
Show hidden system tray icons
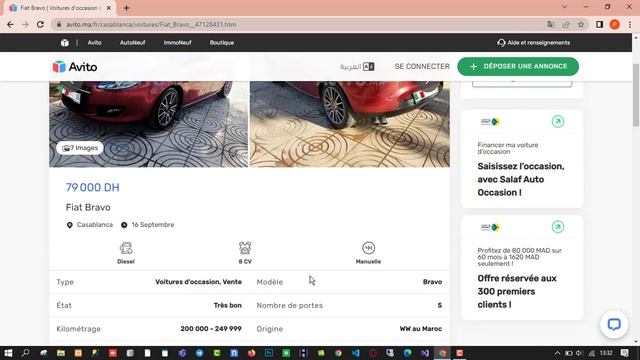557,353
